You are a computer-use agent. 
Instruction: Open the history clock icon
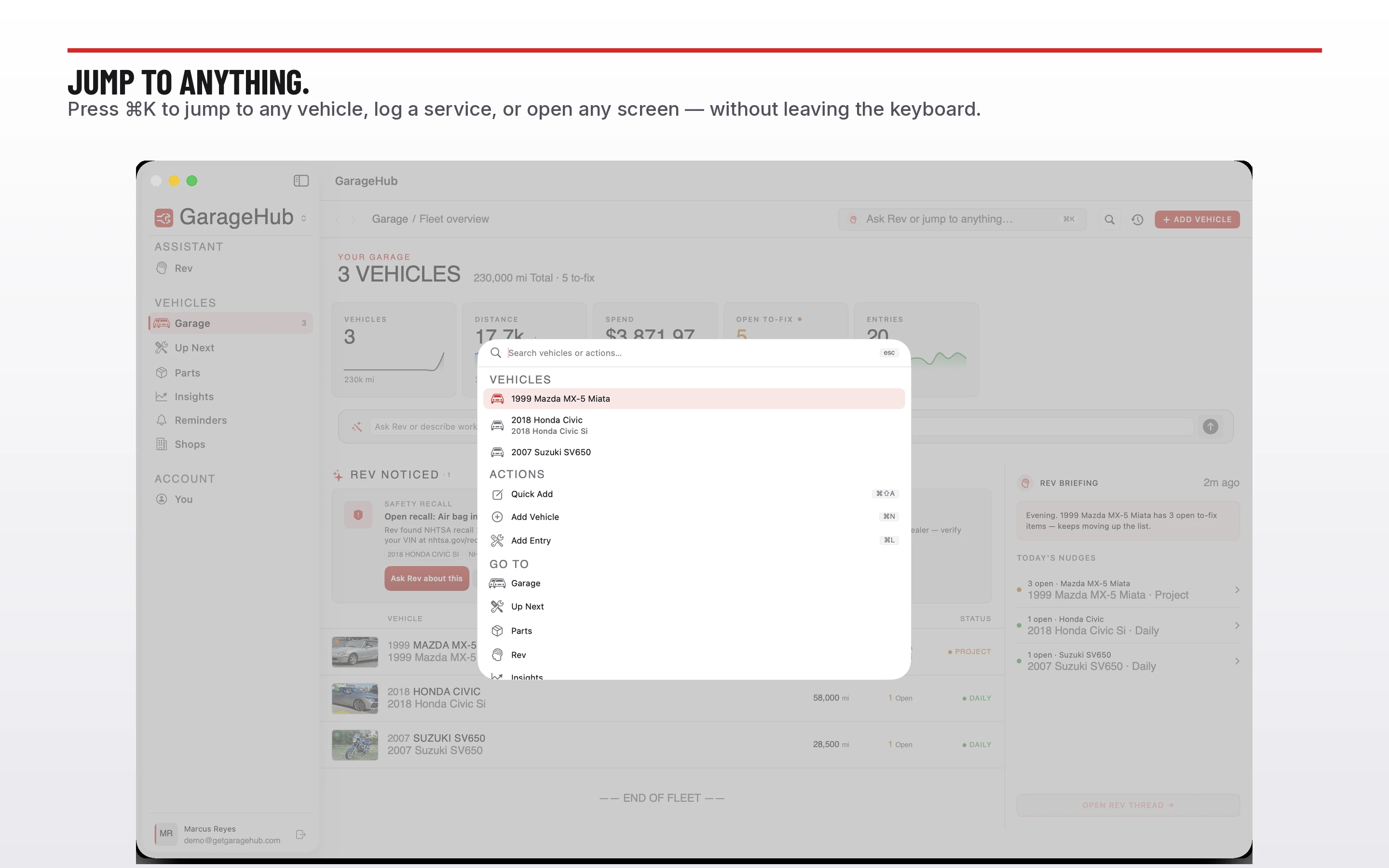1137,219
